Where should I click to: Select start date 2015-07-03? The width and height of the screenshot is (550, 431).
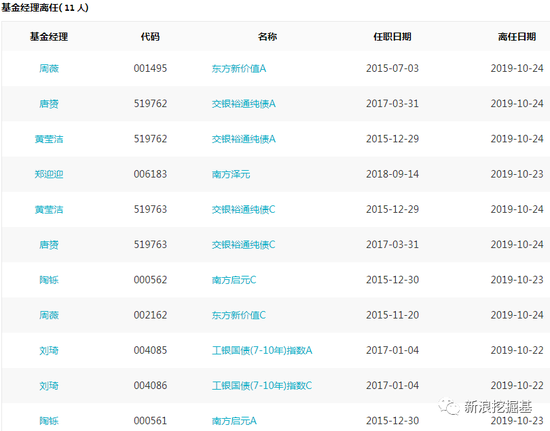(393, 68)
